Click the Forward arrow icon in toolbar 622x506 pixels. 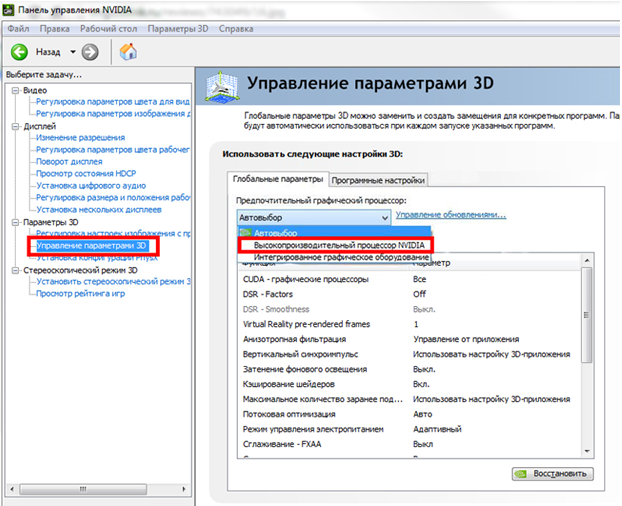90,52
